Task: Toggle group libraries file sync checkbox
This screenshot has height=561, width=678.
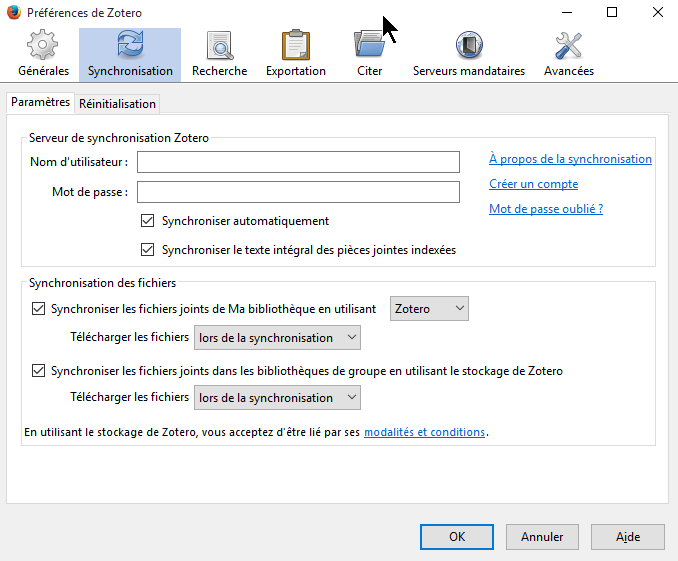Action: click(38, 371)
